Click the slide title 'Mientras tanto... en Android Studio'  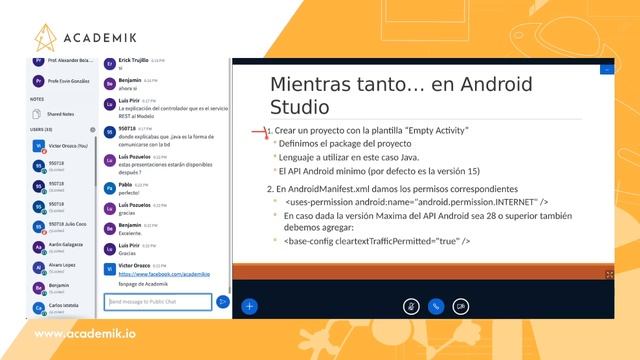401,96
